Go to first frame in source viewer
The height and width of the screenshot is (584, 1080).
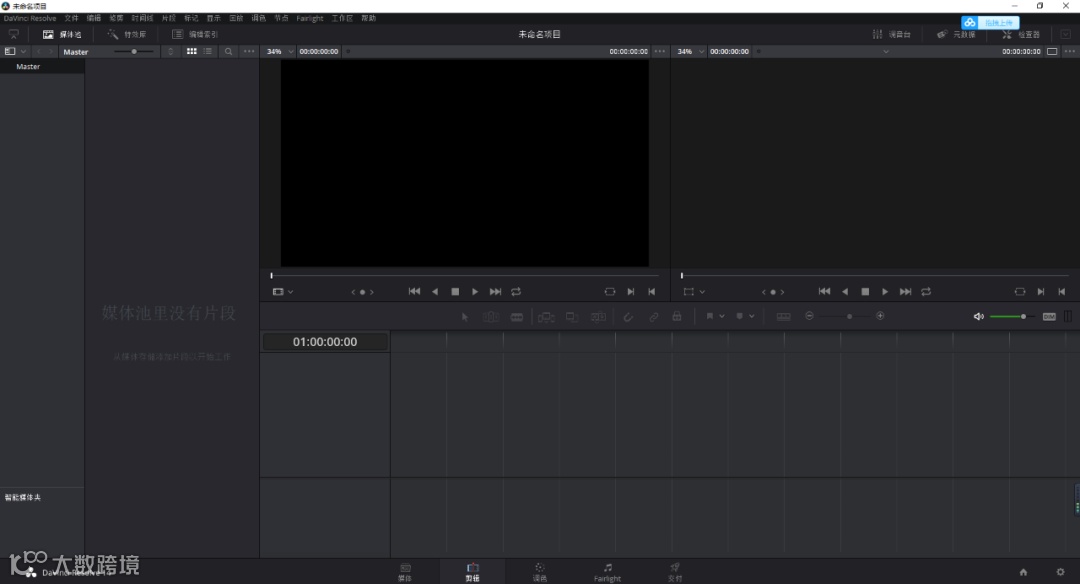pyautogui.click(x=414, y=292)
